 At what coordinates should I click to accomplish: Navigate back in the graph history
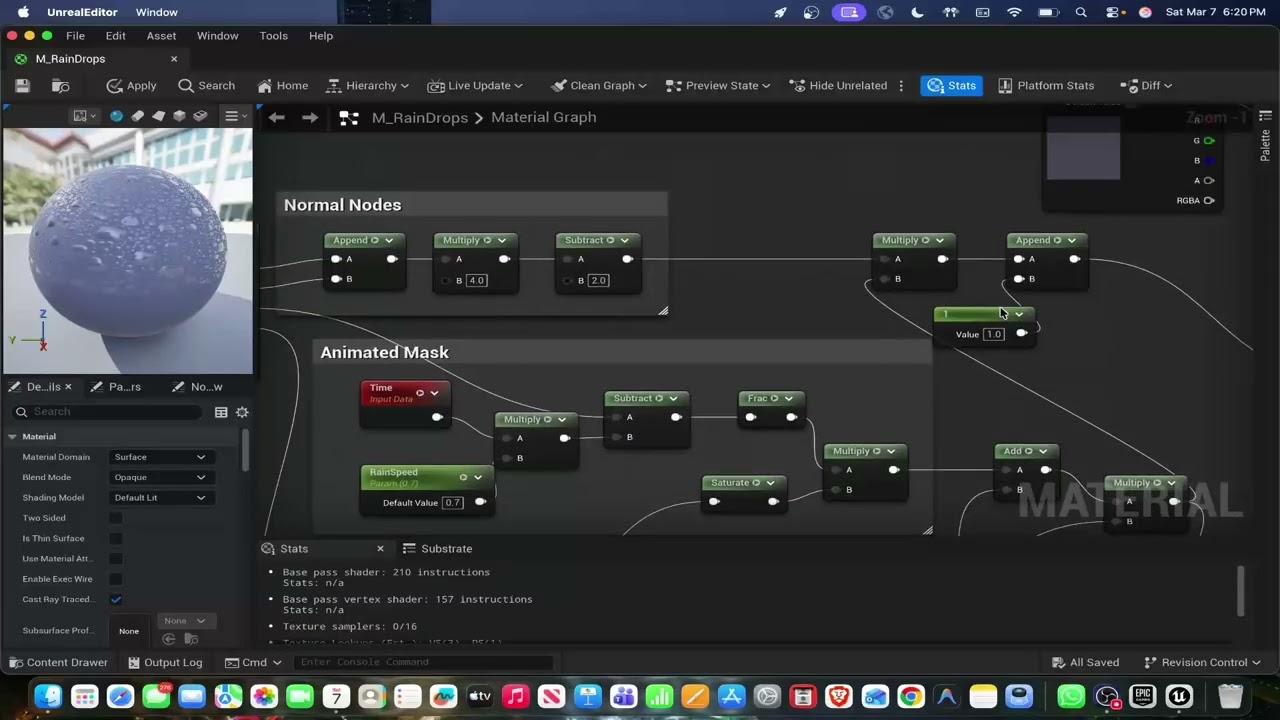(277, 118)
